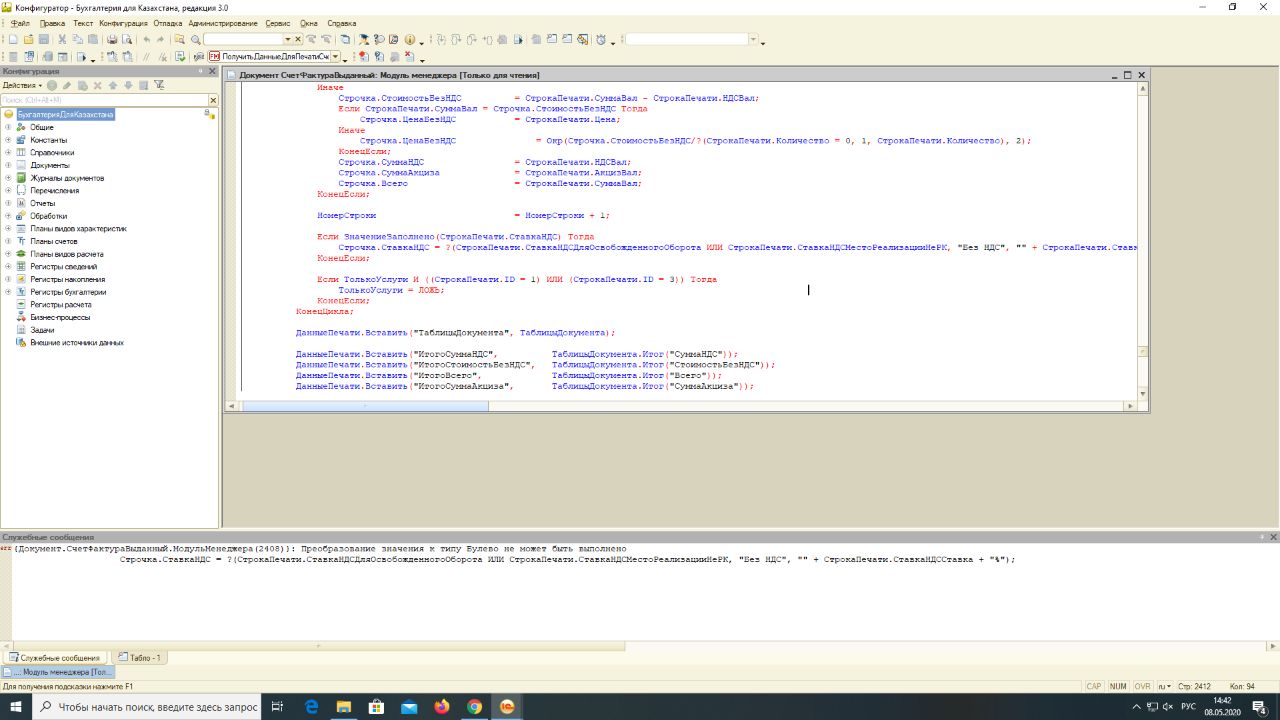Open the Действия dropdown menu
1280x720 pixels.
[21, 86]
